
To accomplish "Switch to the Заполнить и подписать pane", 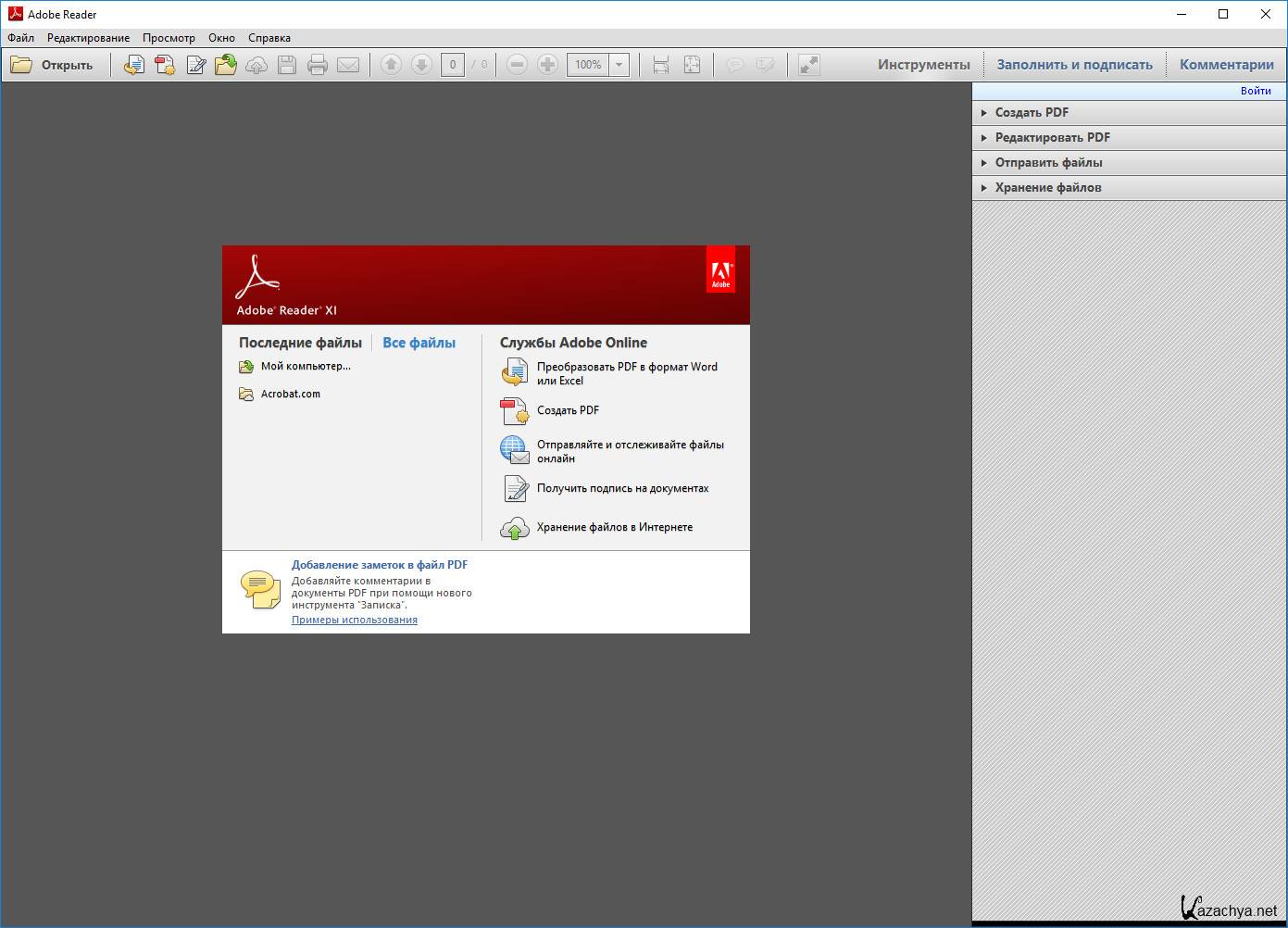I will point(1074,65).
